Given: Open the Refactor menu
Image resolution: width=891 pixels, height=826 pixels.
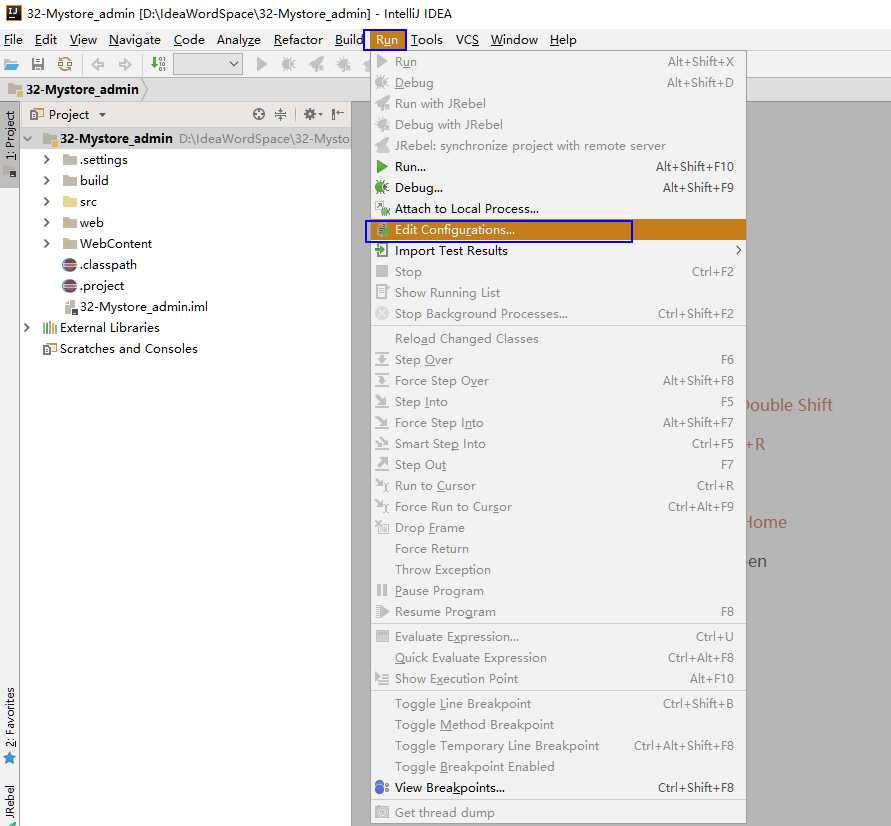Looking at the screenshot, I should click(x=298, y=40).
